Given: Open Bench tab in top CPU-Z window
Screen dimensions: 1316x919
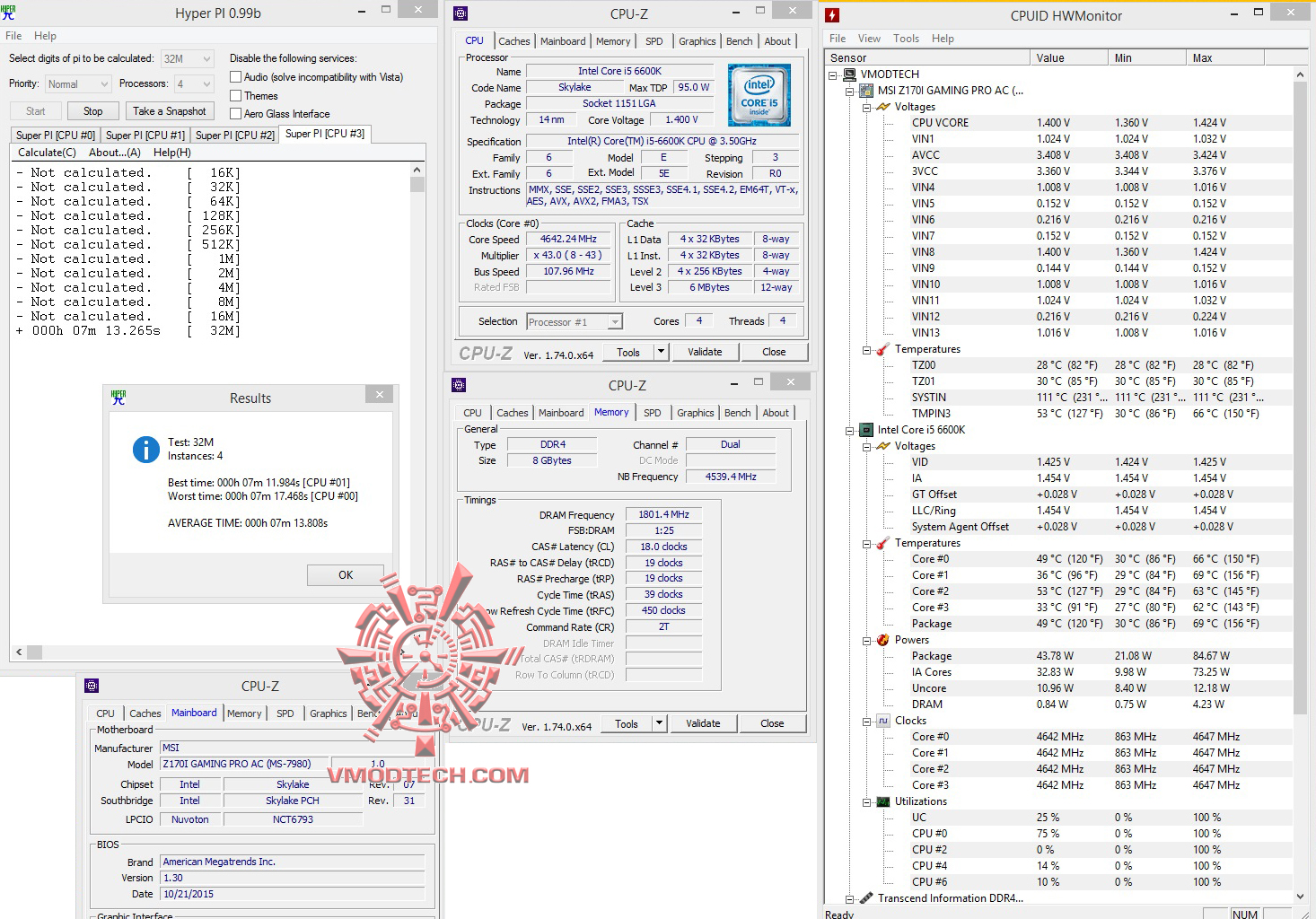Looking at the screenshot, I should click(x=740, y=41).
